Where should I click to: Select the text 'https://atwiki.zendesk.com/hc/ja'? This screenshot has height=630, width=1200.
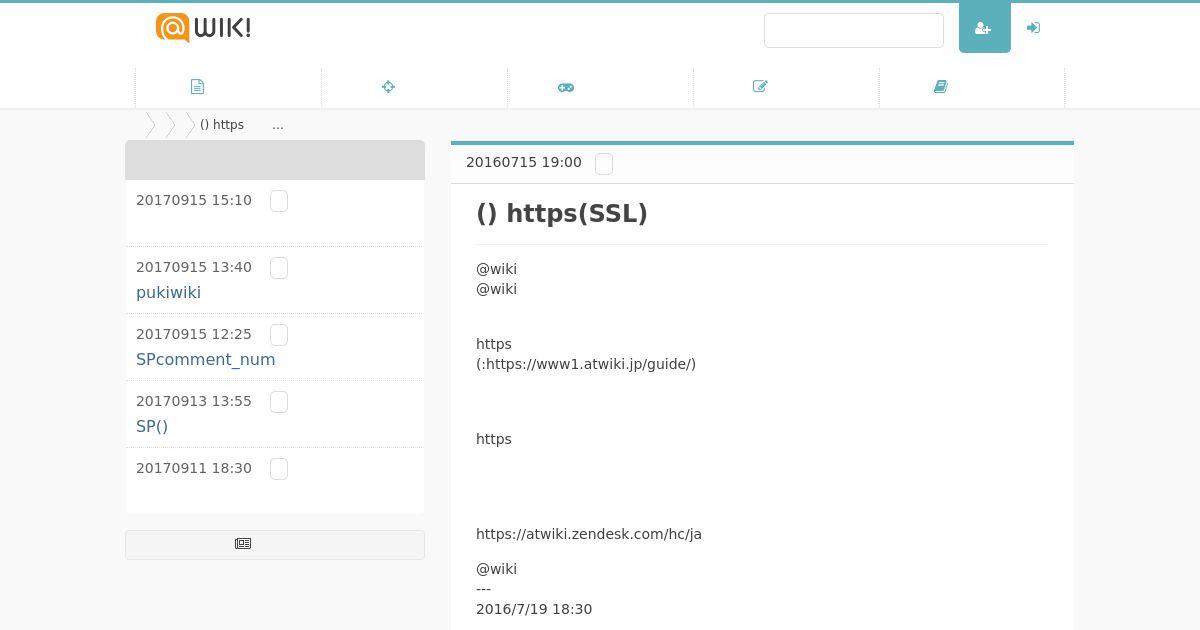tap(589, 534)
